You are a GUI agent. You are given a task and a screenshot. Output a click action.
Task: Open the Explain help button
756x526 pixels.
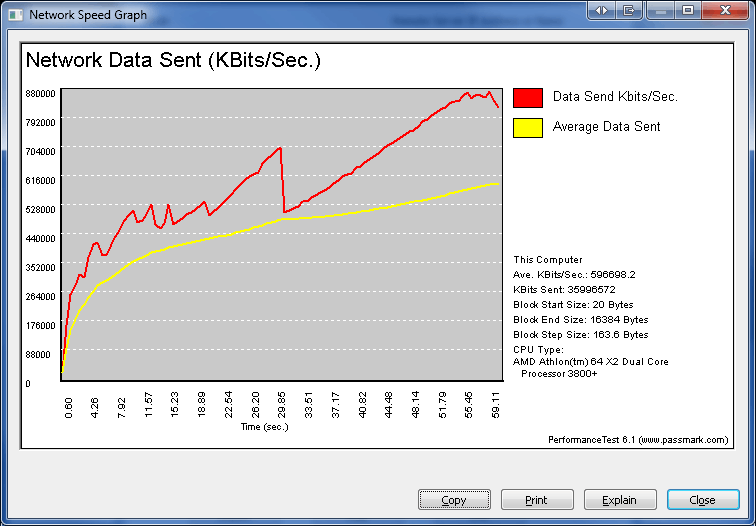point(620,499)
